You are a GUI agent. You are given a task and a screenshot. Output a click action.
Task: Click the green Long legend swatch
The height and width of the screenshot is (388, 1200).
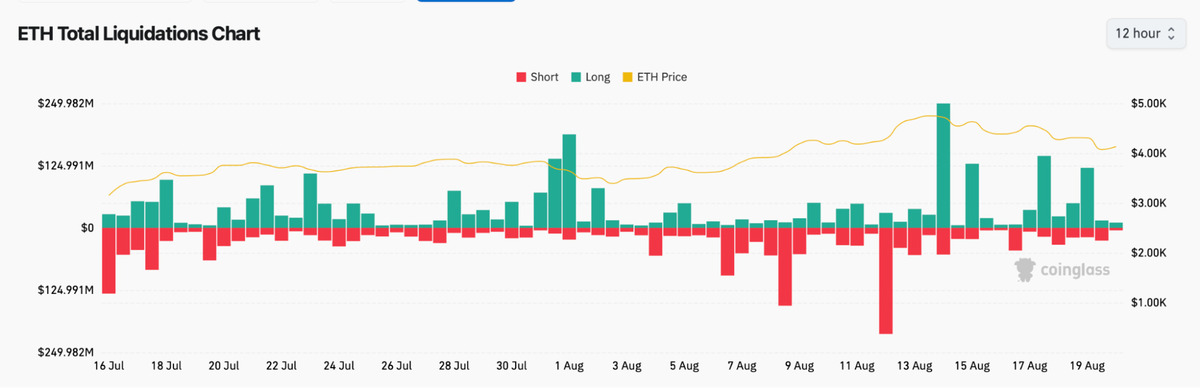576,77
